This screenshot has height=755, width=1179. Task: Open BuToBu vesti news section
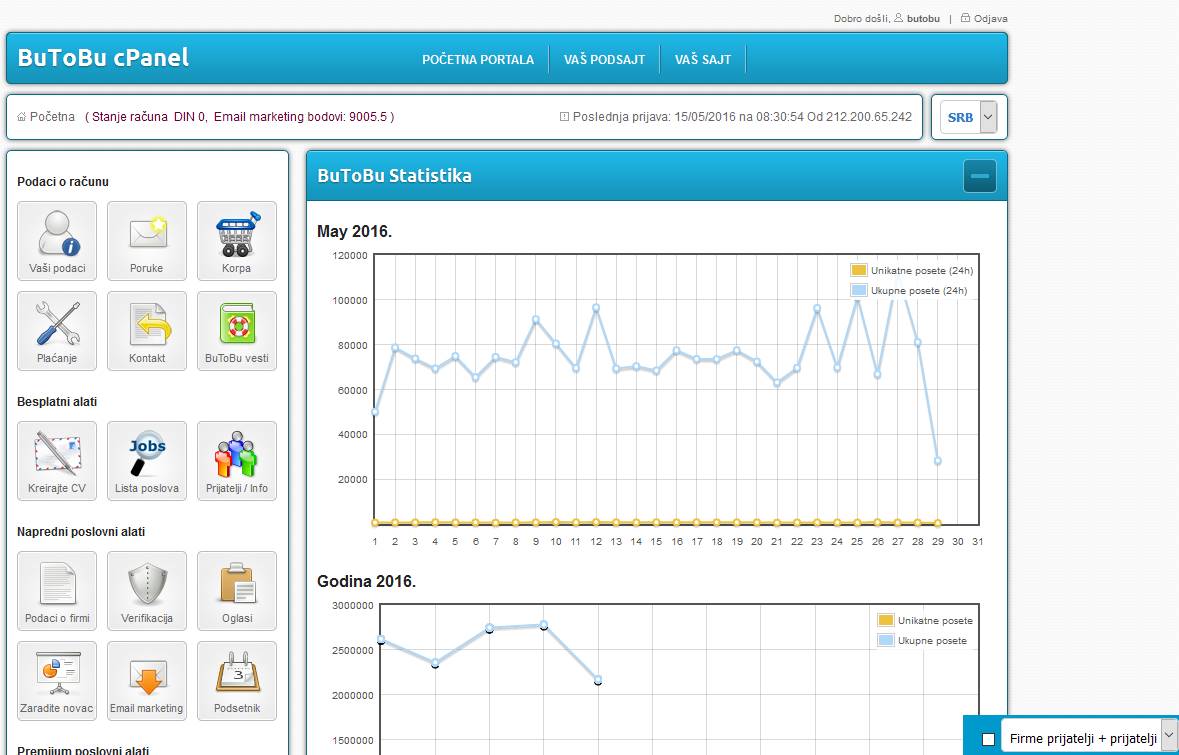(x=236, y=330)
